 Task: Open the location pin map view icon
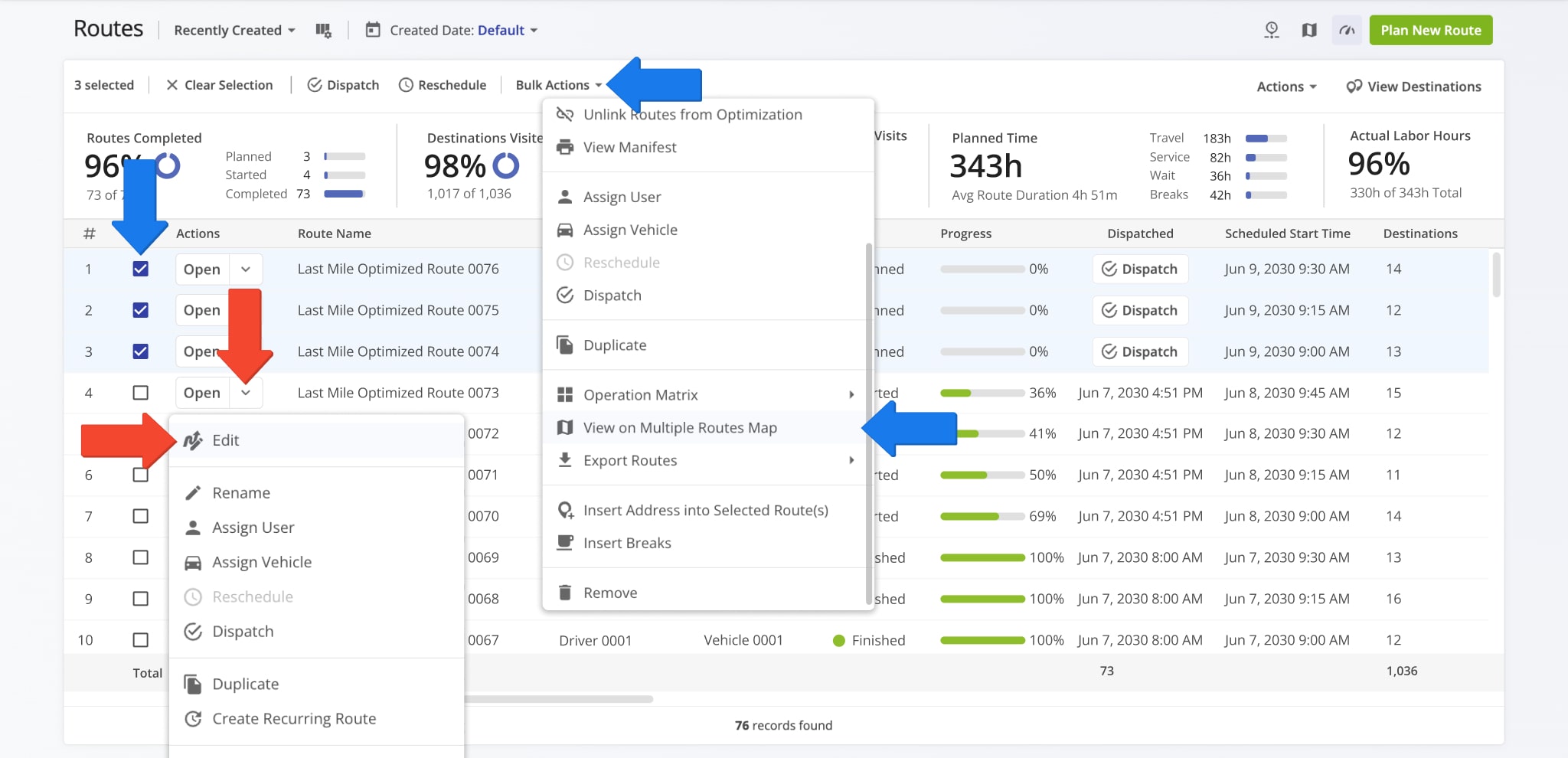[x=1272, y=30]
